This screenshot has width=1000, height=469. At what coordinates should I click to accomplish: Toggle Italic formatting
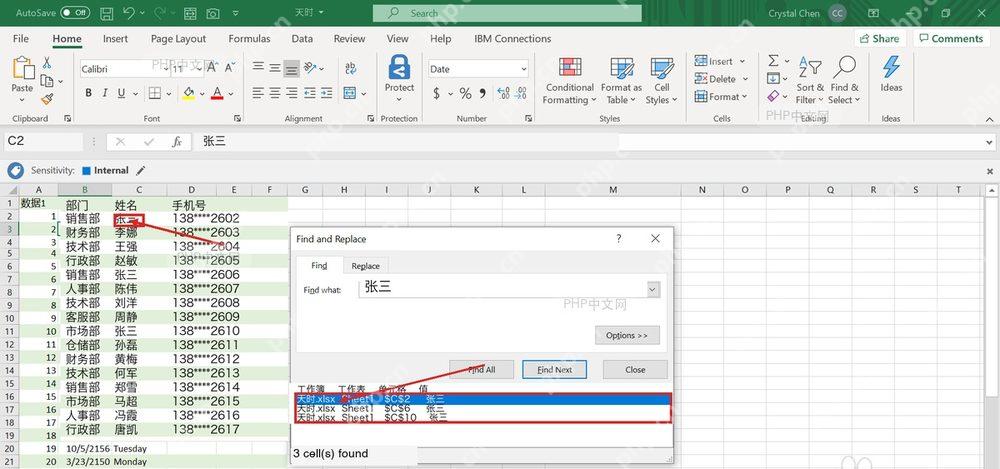[105, 93]
